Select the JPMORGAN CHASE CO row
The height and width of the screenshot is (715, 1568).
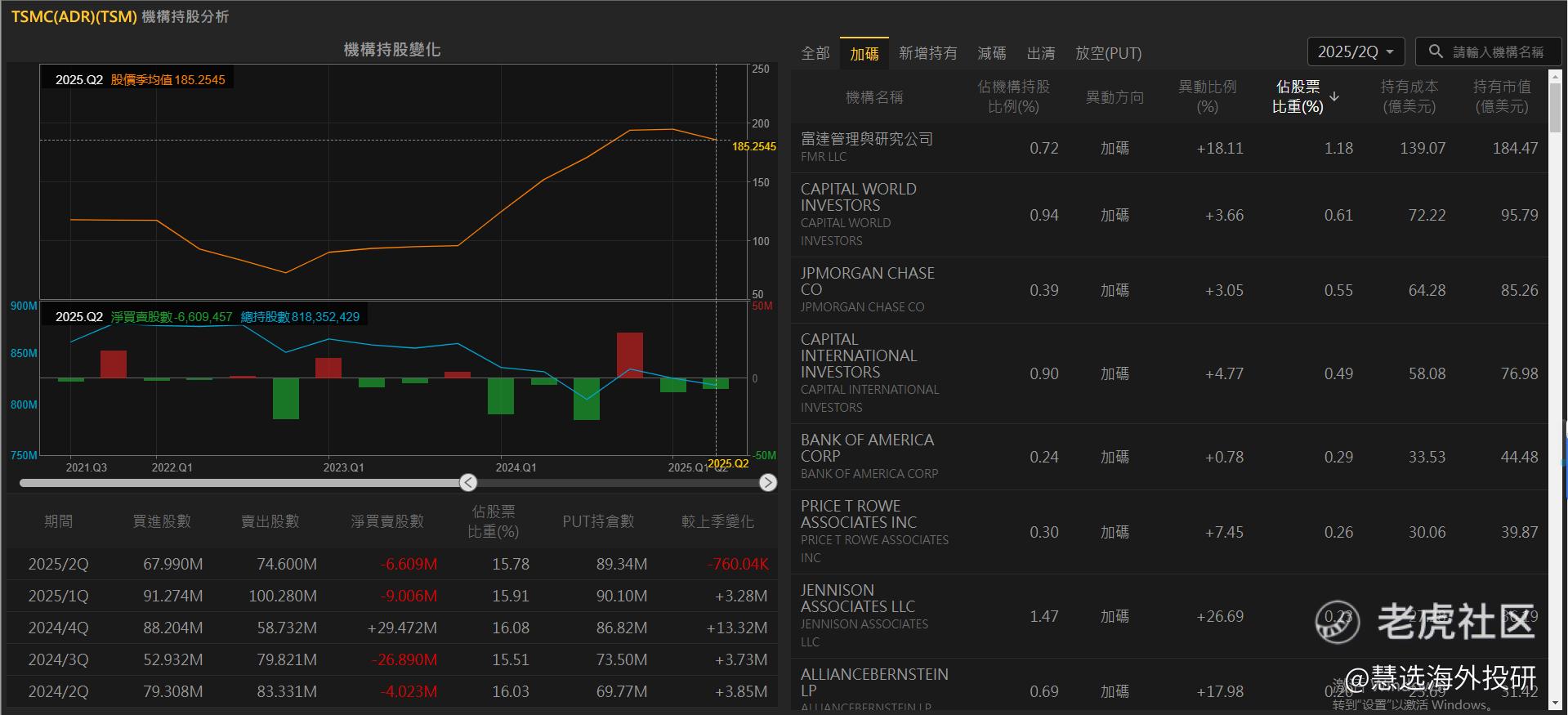(x=1169, y=290)
